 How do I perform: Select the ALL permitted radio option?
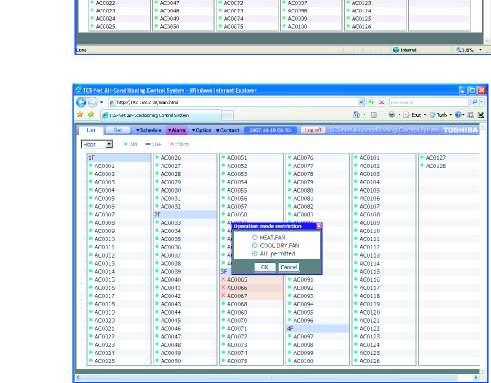255,254
